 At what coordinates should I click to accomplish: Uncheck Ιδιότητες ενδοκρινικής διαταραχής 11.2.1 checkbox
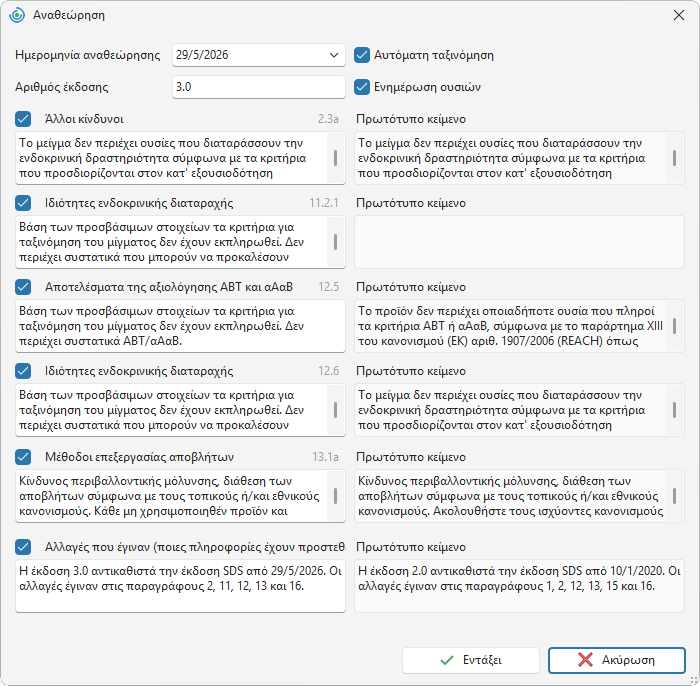(x=23, y=203)
